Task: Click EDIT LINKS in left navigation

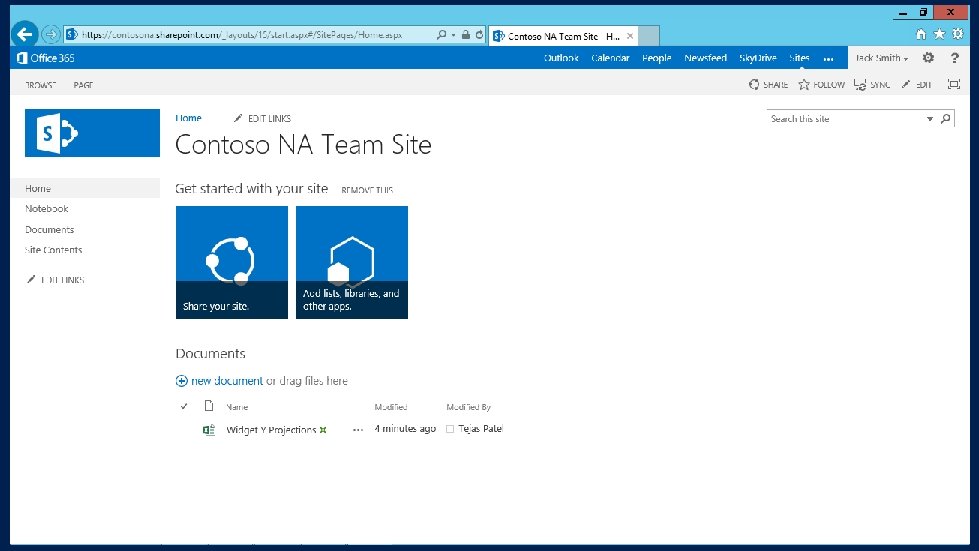Action: (56, 280)
